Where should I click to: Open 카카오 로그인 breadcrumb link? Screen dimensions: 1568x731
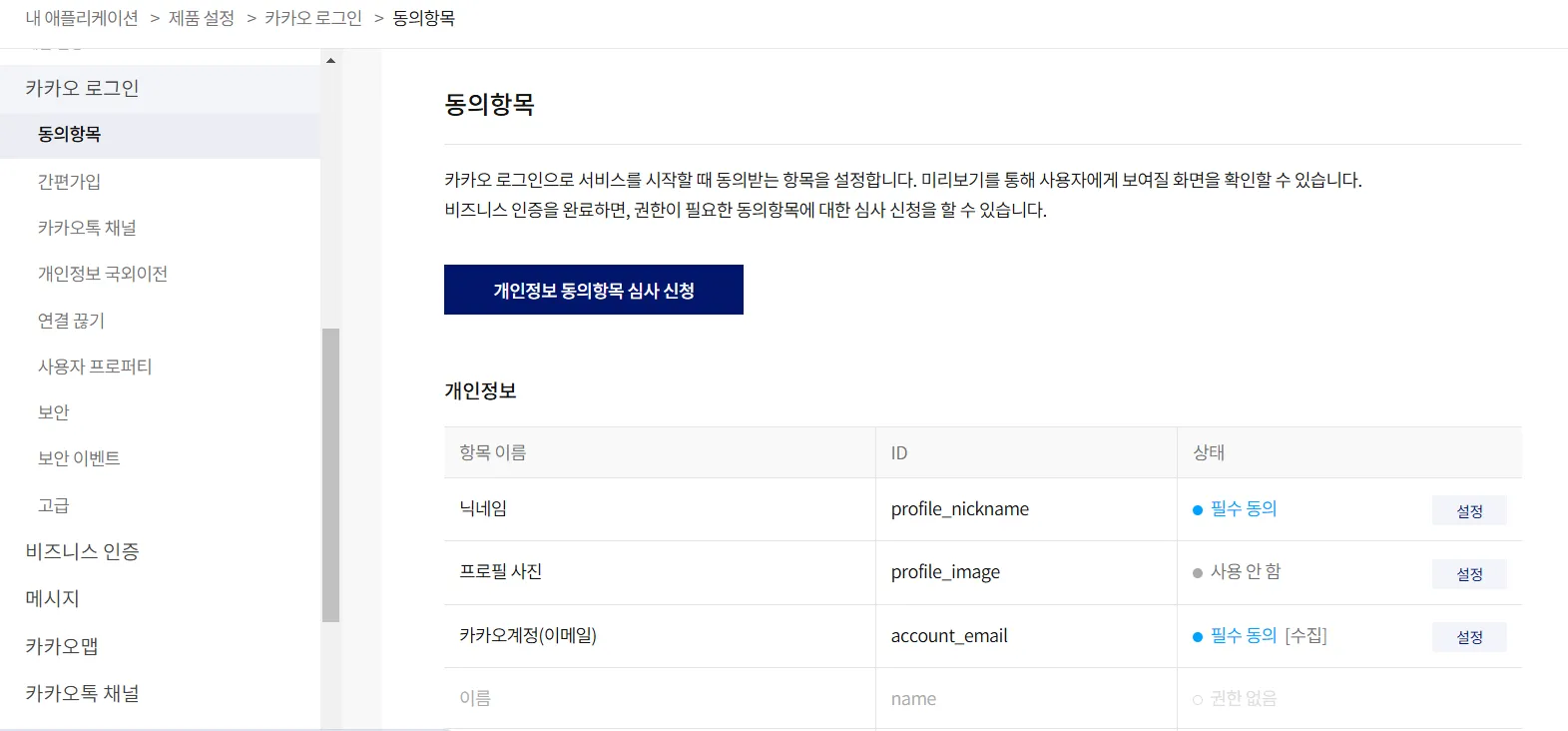coord(313,18)
